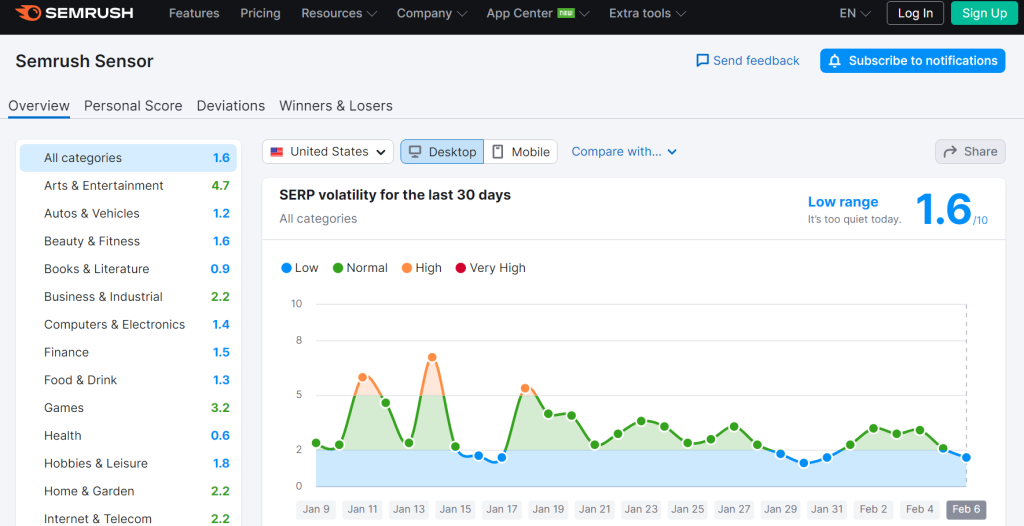
Task: Open the United States country dropdown
Action: coord(328,152)
